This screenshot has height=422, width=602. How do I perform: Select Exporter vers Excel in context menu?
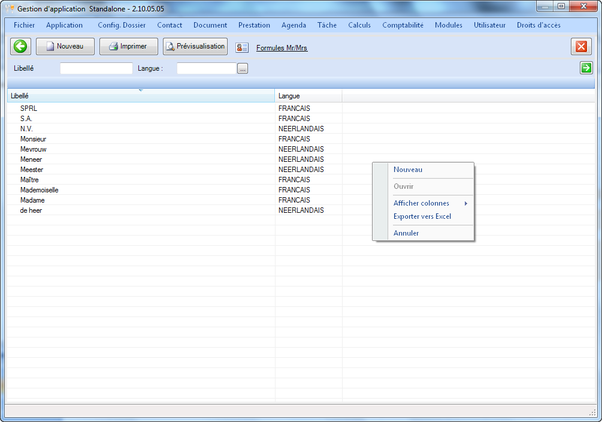[x=423, y=216]
